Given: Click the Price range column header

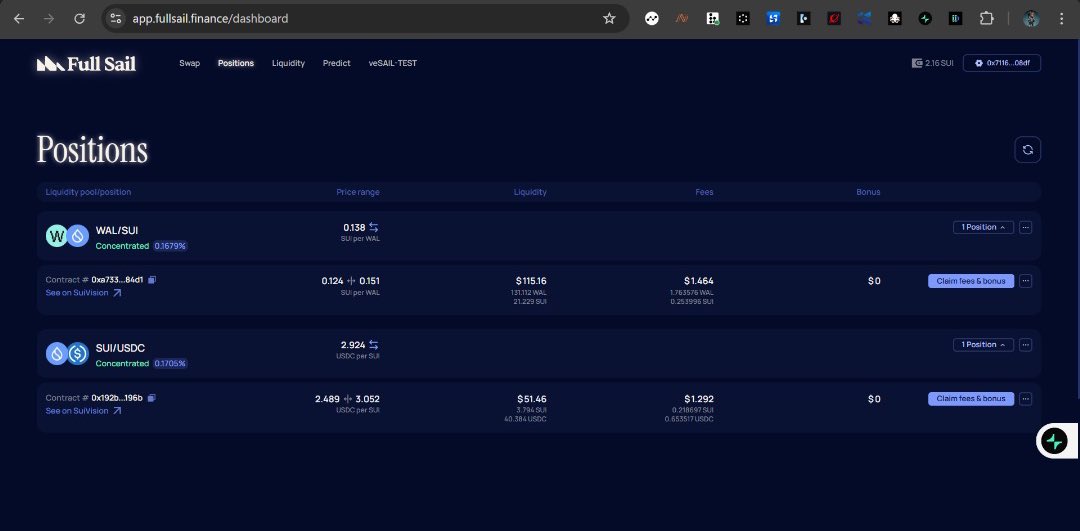Looking at the screenshot, I should [357, 192].
